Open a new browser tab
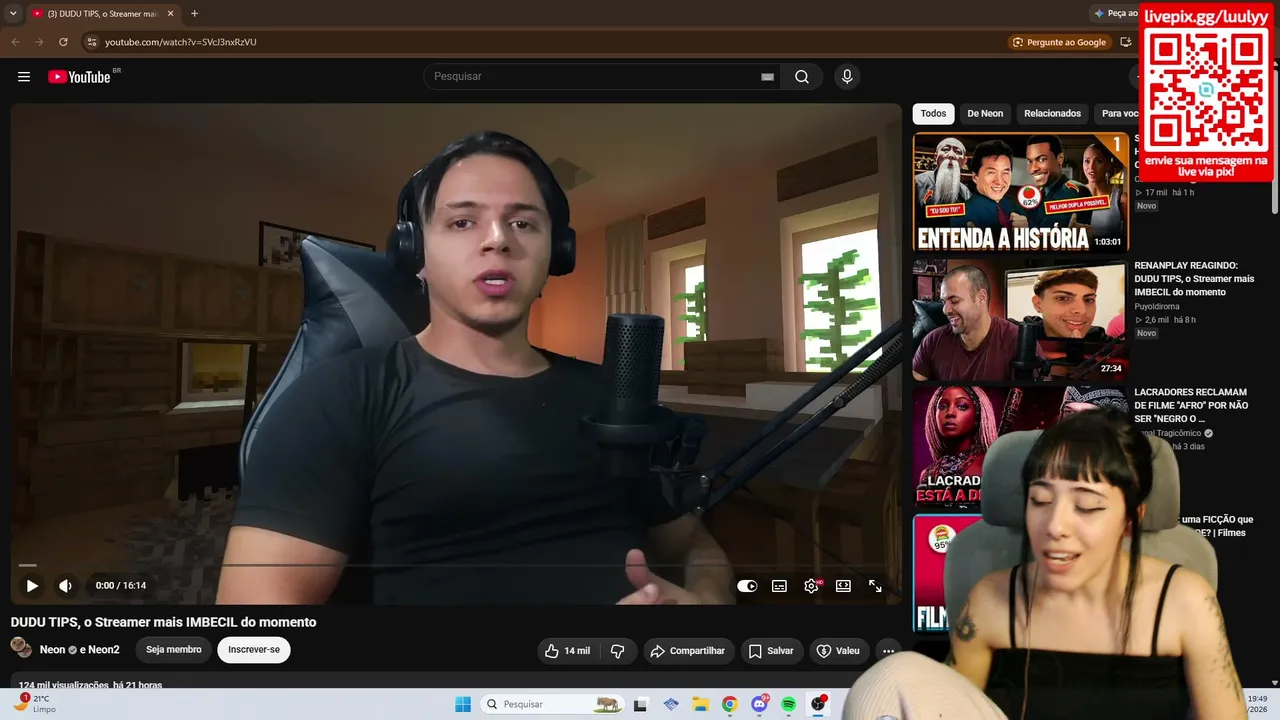This screenshot has width=1280, height=720. 194,14
